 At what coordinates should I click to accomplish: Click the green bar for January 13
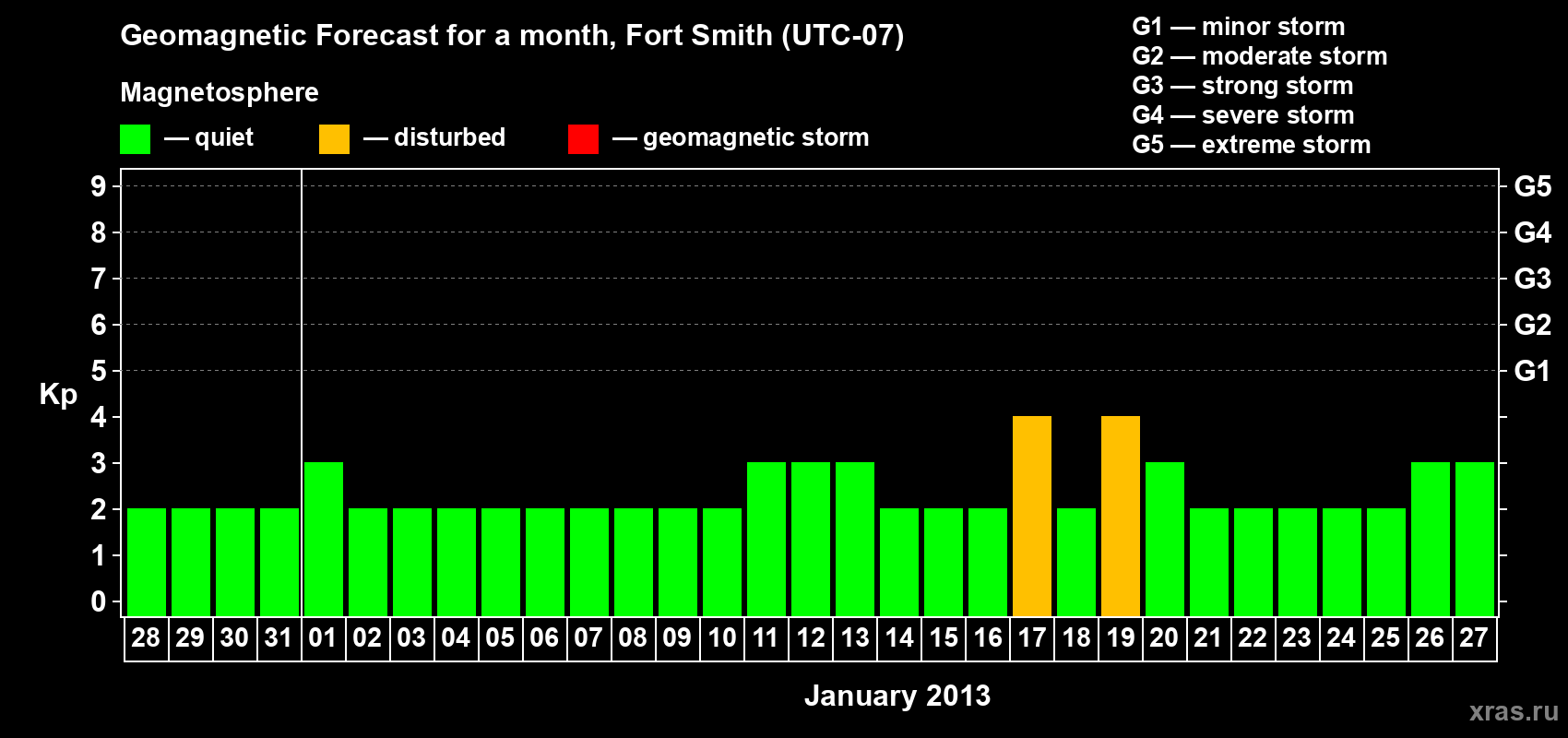click(855, 540)
